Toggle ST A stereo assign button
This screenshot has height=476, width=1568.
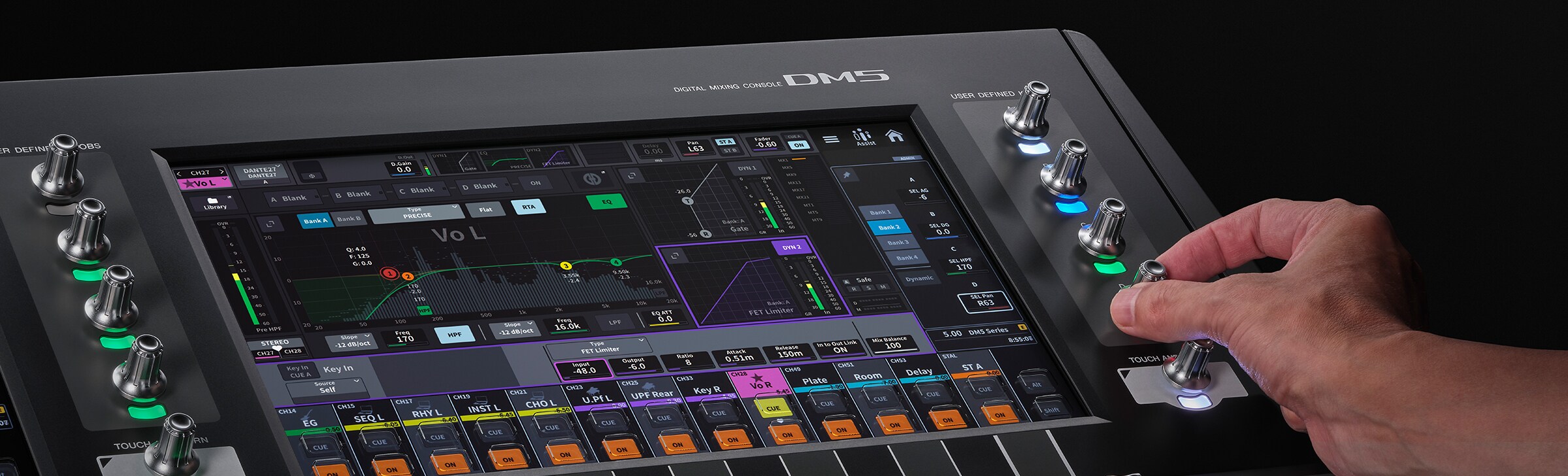(x=725, y=142)
